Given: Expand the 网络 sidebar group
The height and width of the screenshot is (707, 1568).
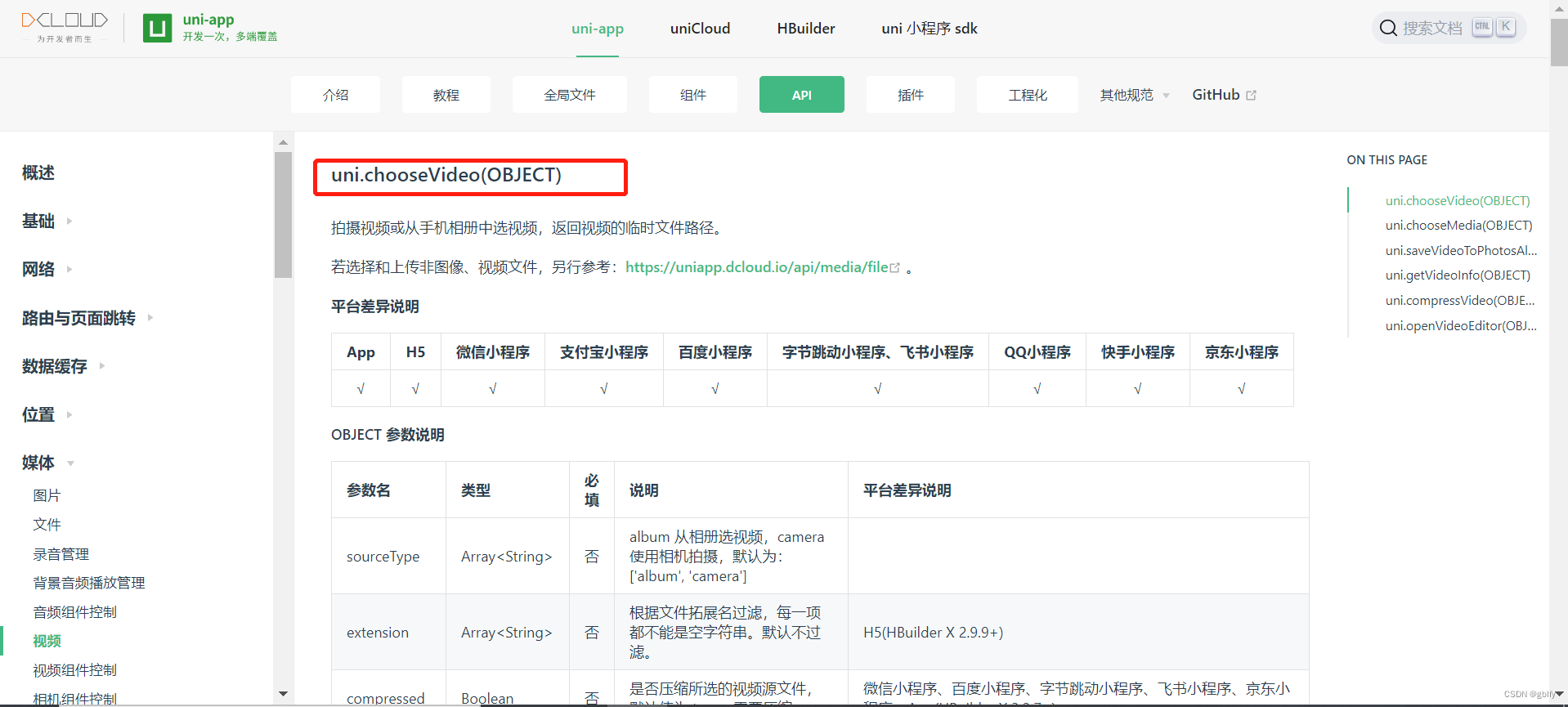Looking at the screenshot, I should [x=47, y=269].
